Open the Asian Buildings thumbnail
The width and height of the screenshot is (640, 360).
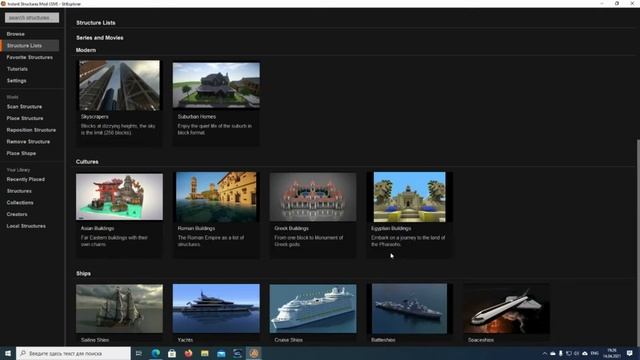[x=120, y=197]
